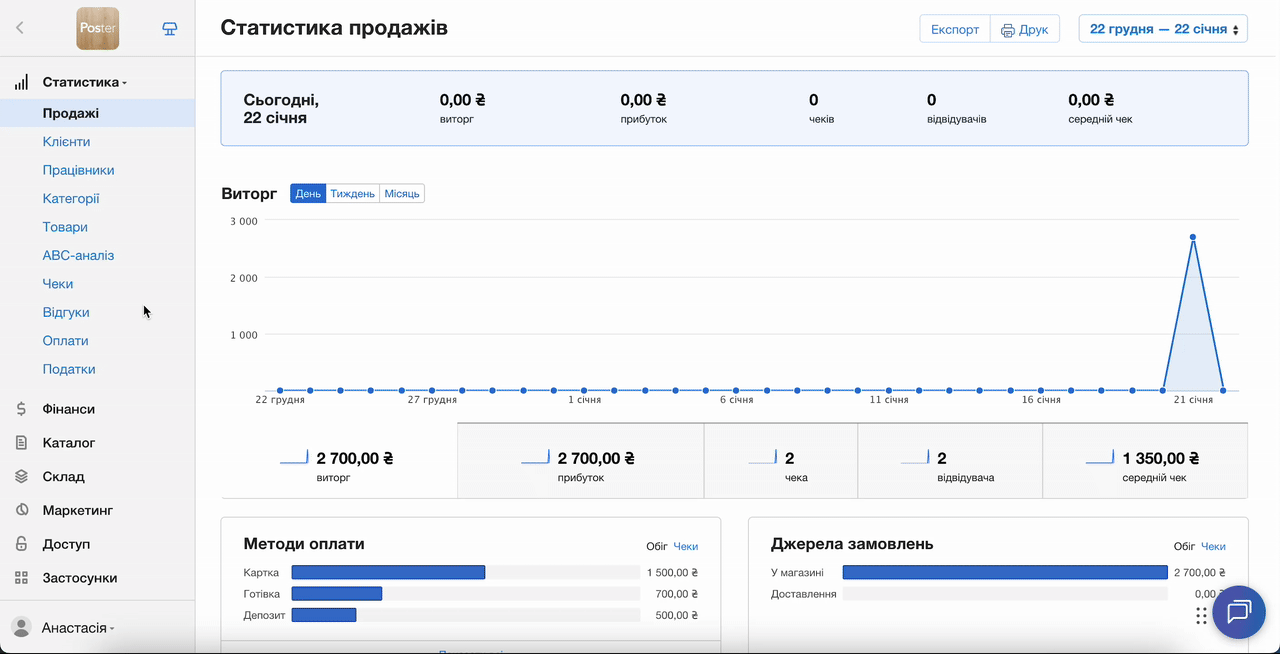Image resolution: width=1280 pixels, height=654 pixels.
Task: Open the POS terminal icon
Action: click(x=170, y=28)
